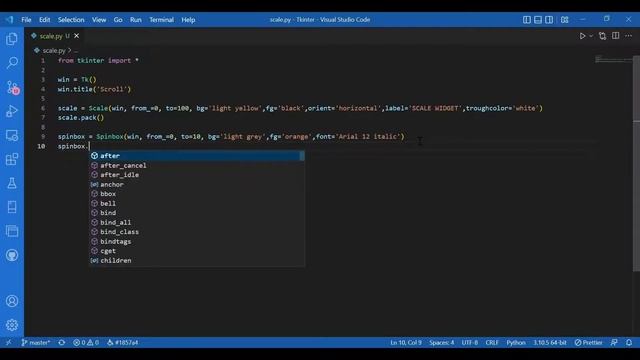The height and width of the screenshot is (360, 640).
Task: Open the Search view
Action: (12, 63)
